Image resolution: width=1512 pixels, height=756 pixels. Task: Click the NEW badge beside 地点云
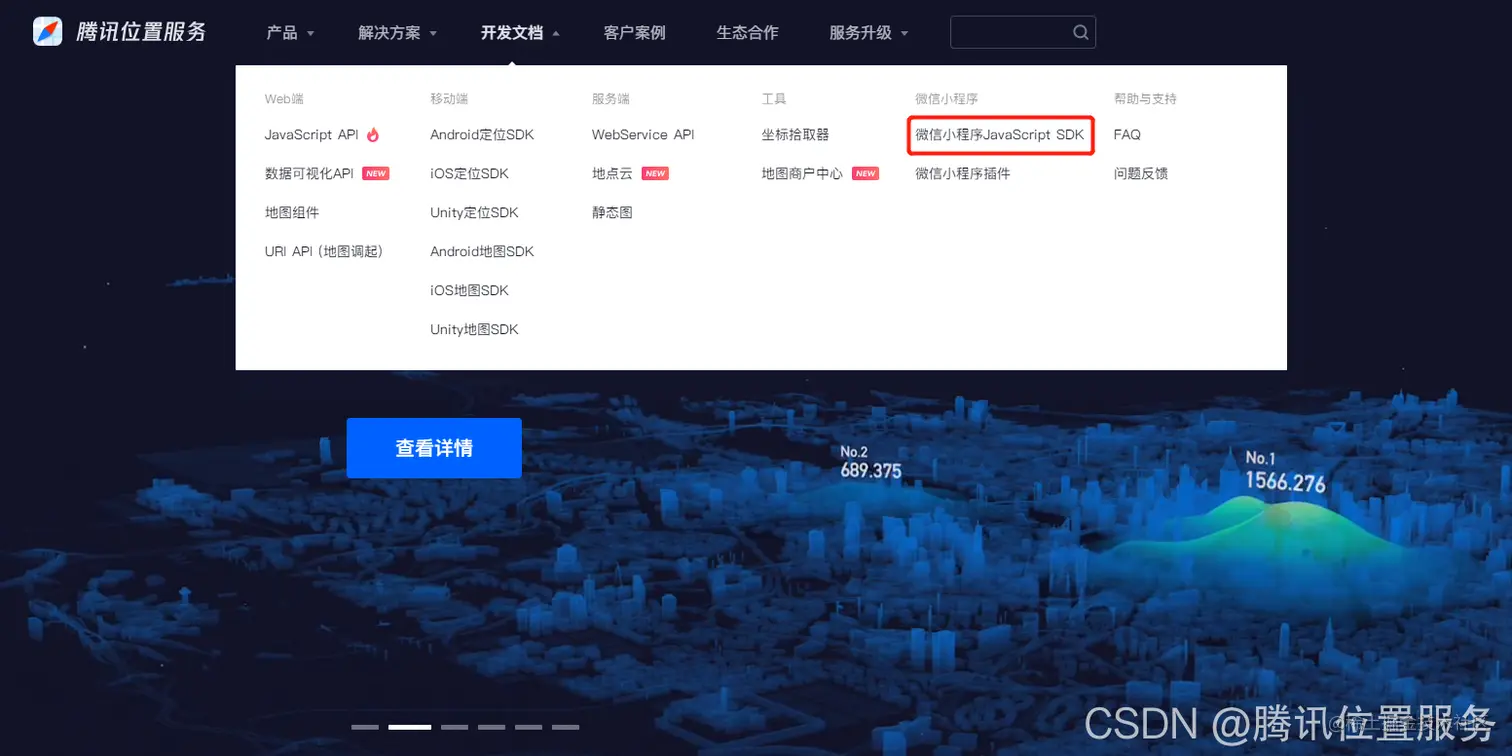click(655, 173)
